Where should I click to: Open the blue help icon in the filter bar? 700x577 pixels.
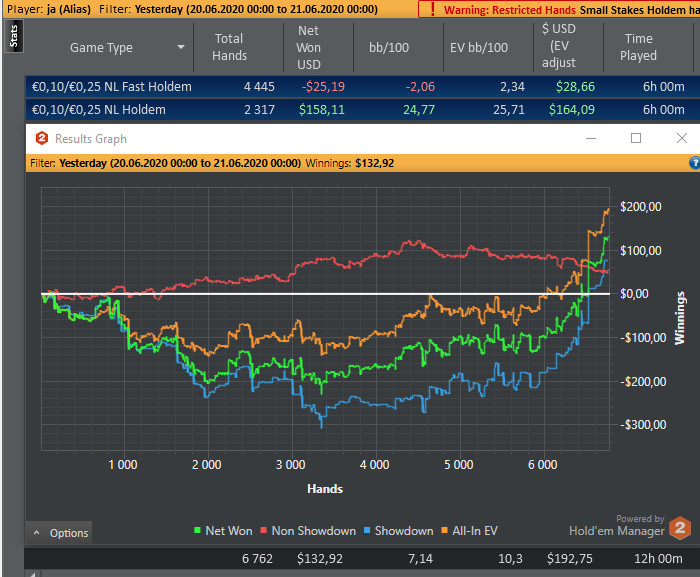(695, 163)
